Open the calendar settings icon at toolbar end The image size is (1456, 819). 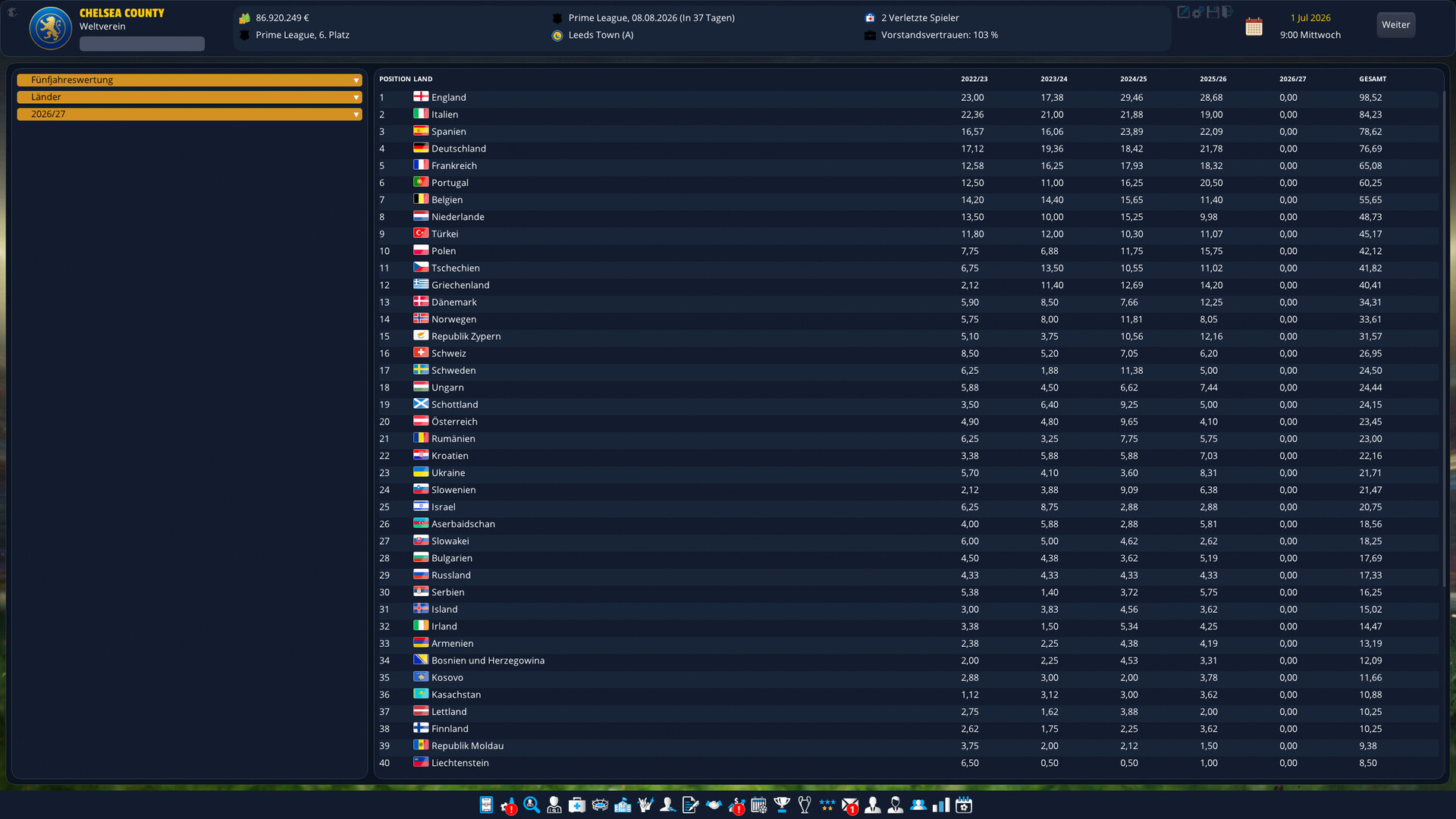(x=964, y=805)
